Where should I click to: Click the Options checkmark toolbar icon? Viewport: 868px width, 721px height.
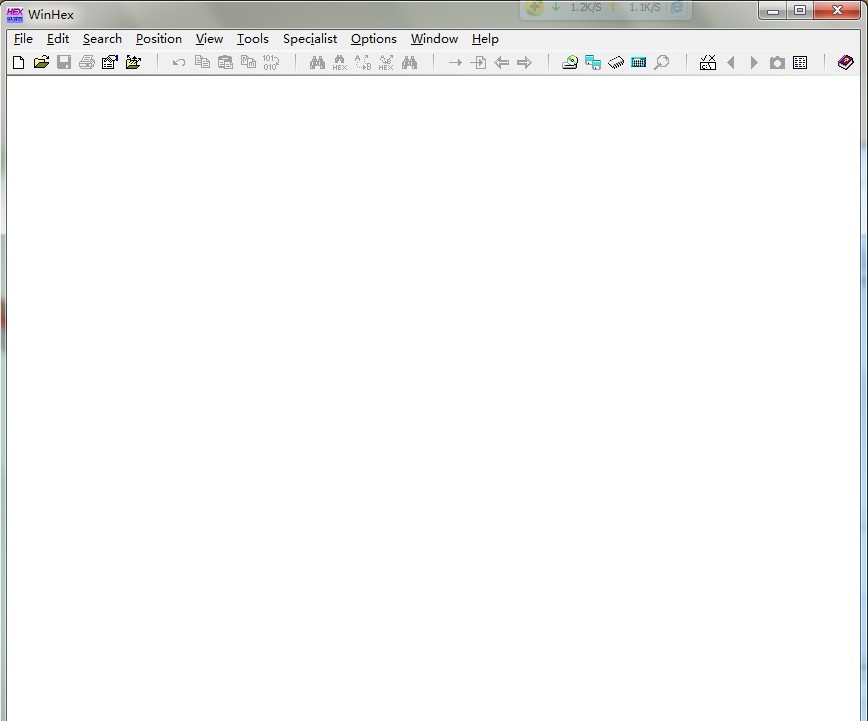(x=708, y=62)
